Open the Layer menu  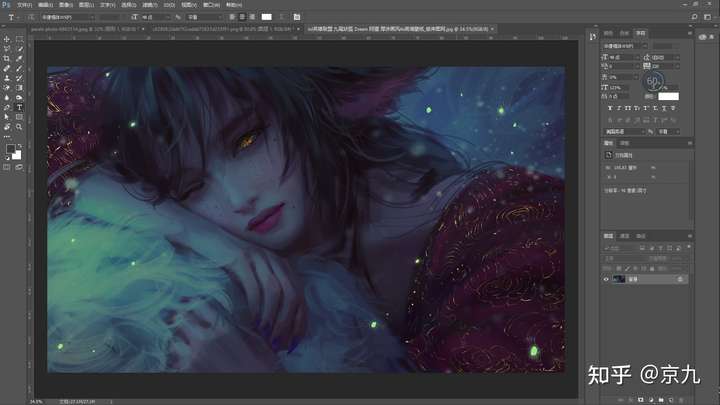(86, 5)
